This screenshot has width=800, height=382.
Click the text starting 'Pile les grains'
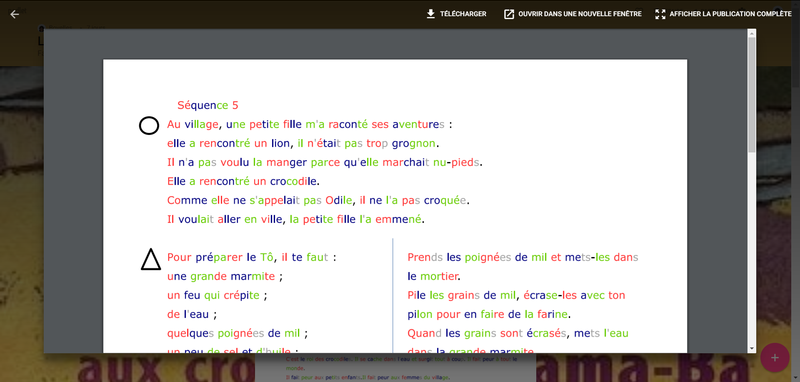coord(516,295)
